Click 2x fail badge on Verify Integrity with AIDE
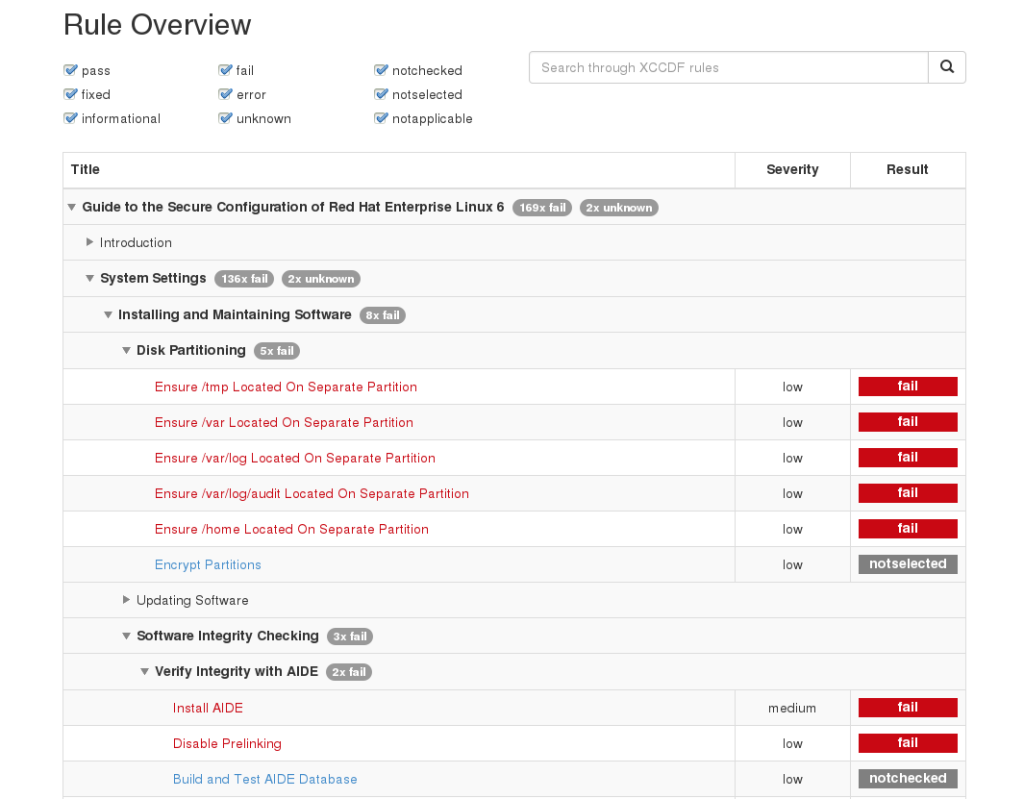 (349, 672)
